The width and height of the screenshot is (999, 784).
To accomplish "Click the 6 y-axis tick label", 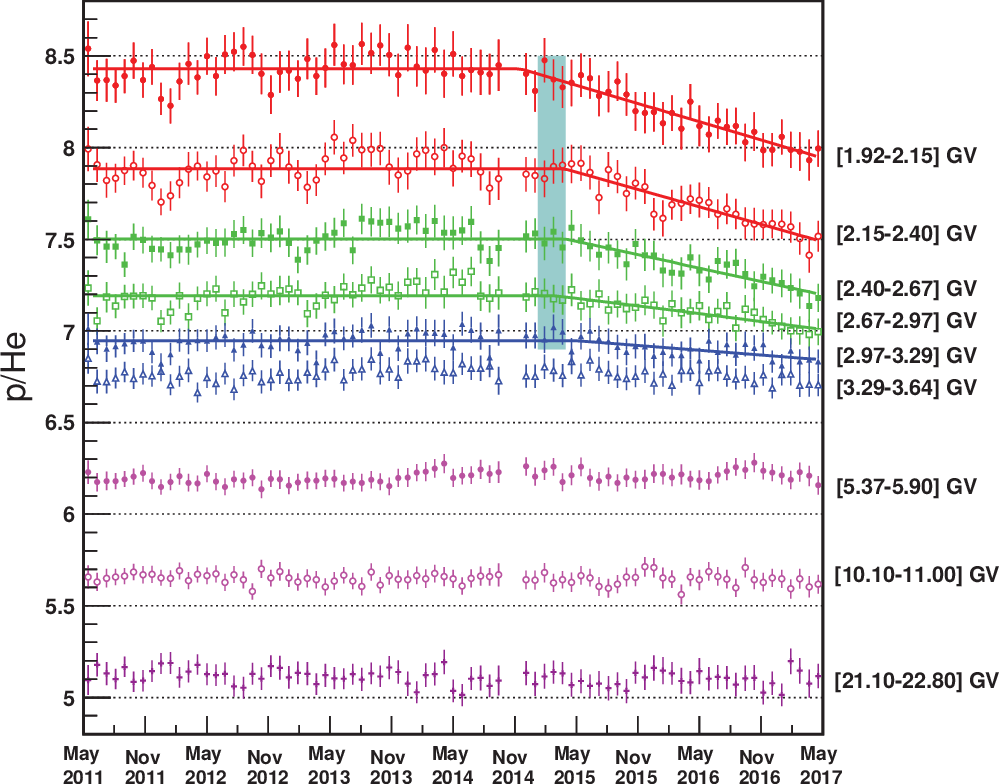I will coord(68,515).
